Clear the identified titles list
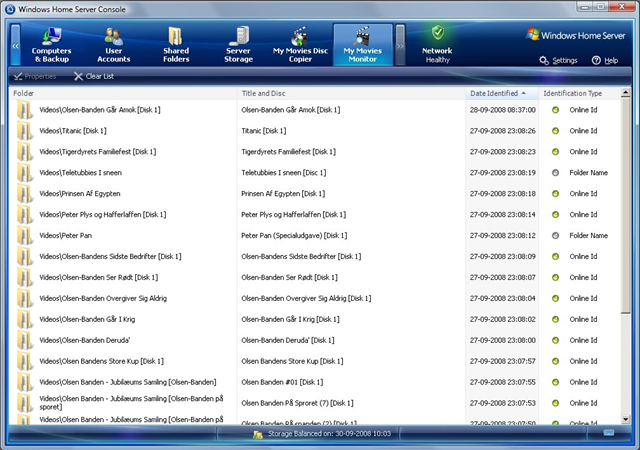The image size is (640, 450). click(x=94, y=76)
